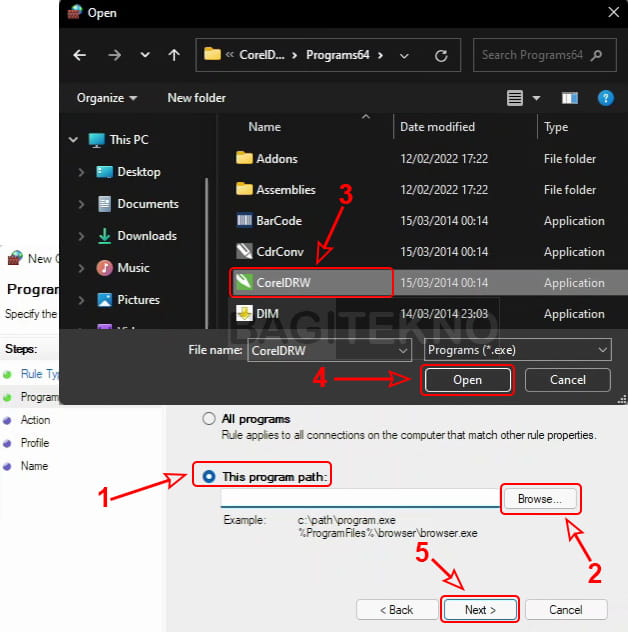This screenshot has width=628, height=632.
Task: Sort by the Type column header
Action: [x=556, y=127]
